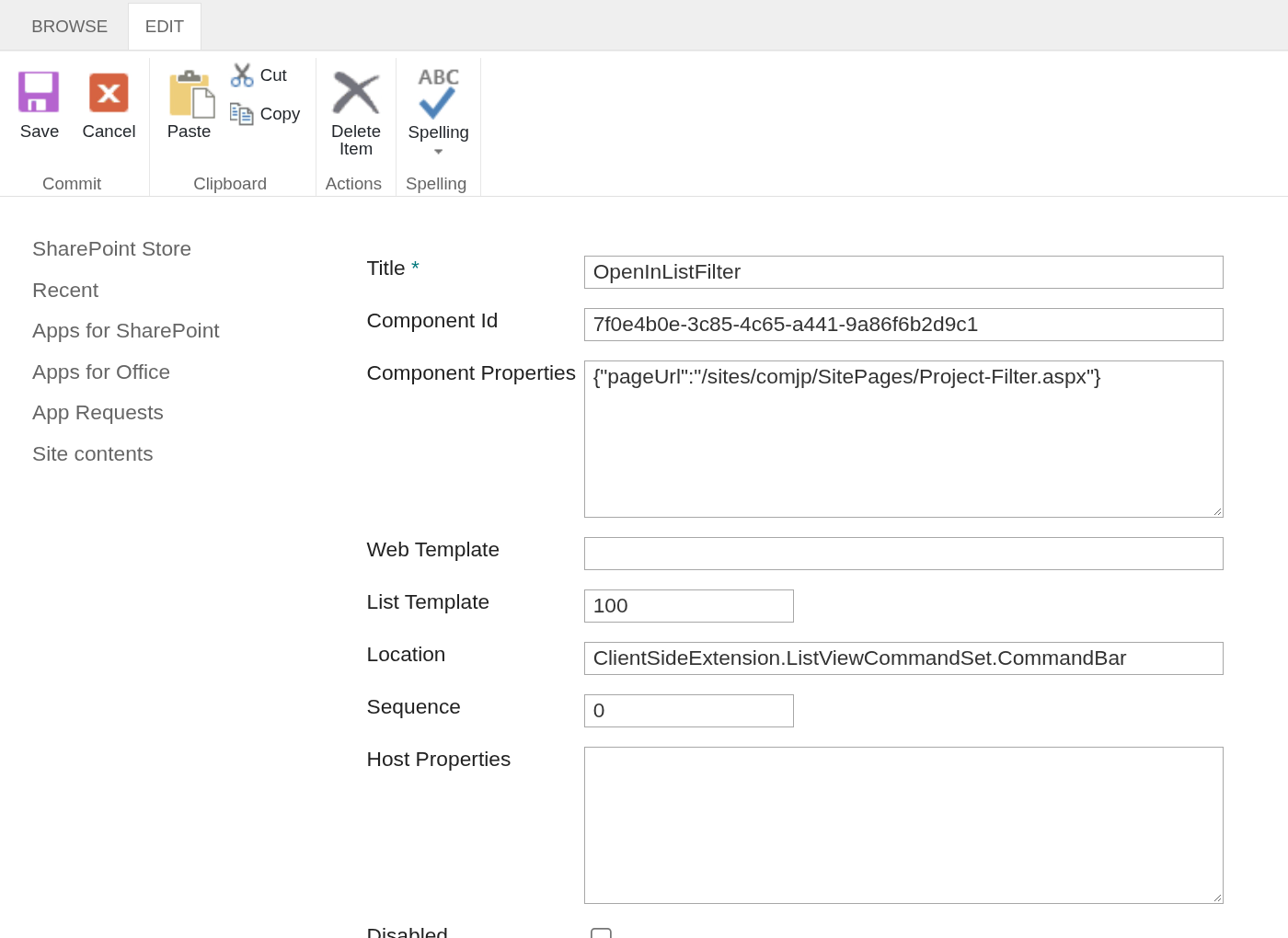
Task: Click into the Component Id field
Action: [903, 325]
